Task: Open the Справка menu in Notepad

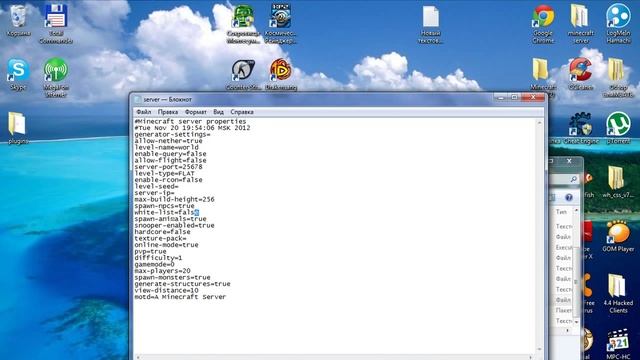Action: point(242,112)
